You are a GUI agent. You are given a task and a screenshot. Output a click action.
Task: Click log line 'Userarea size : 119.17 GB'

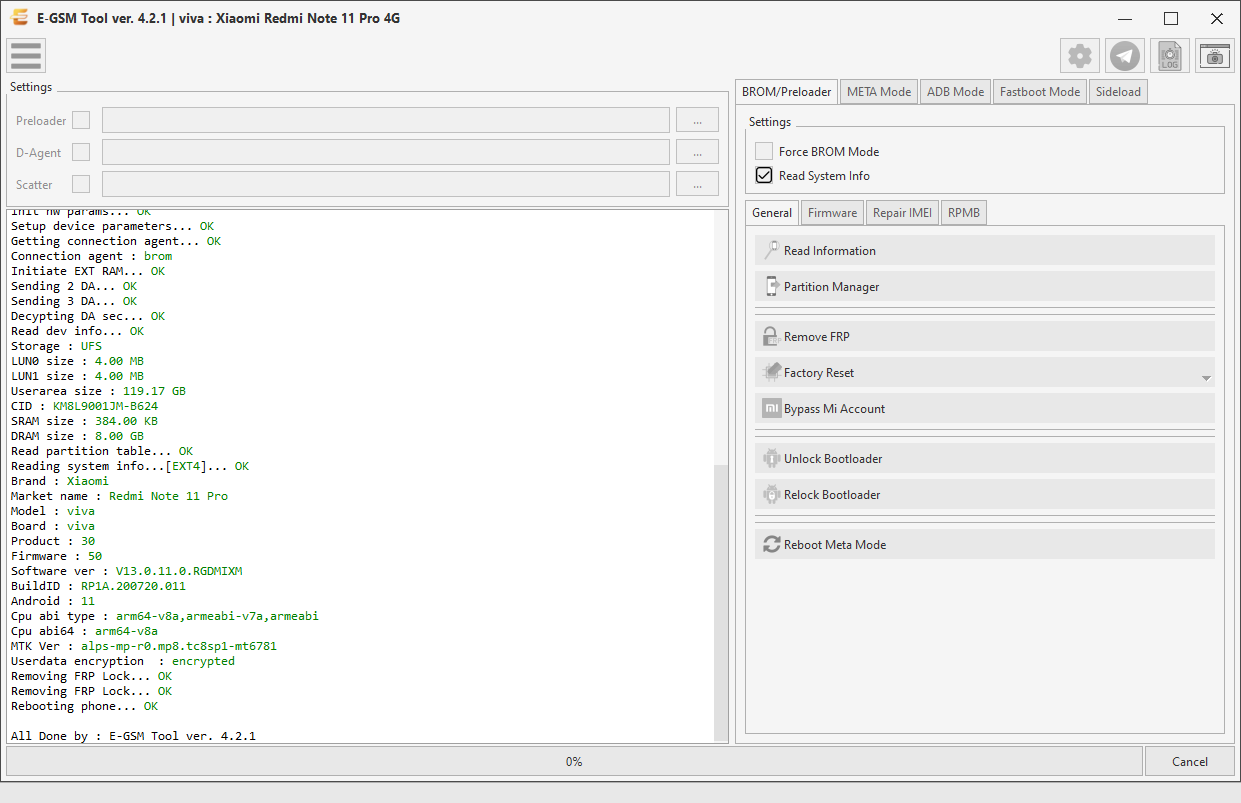pos(99,391)
